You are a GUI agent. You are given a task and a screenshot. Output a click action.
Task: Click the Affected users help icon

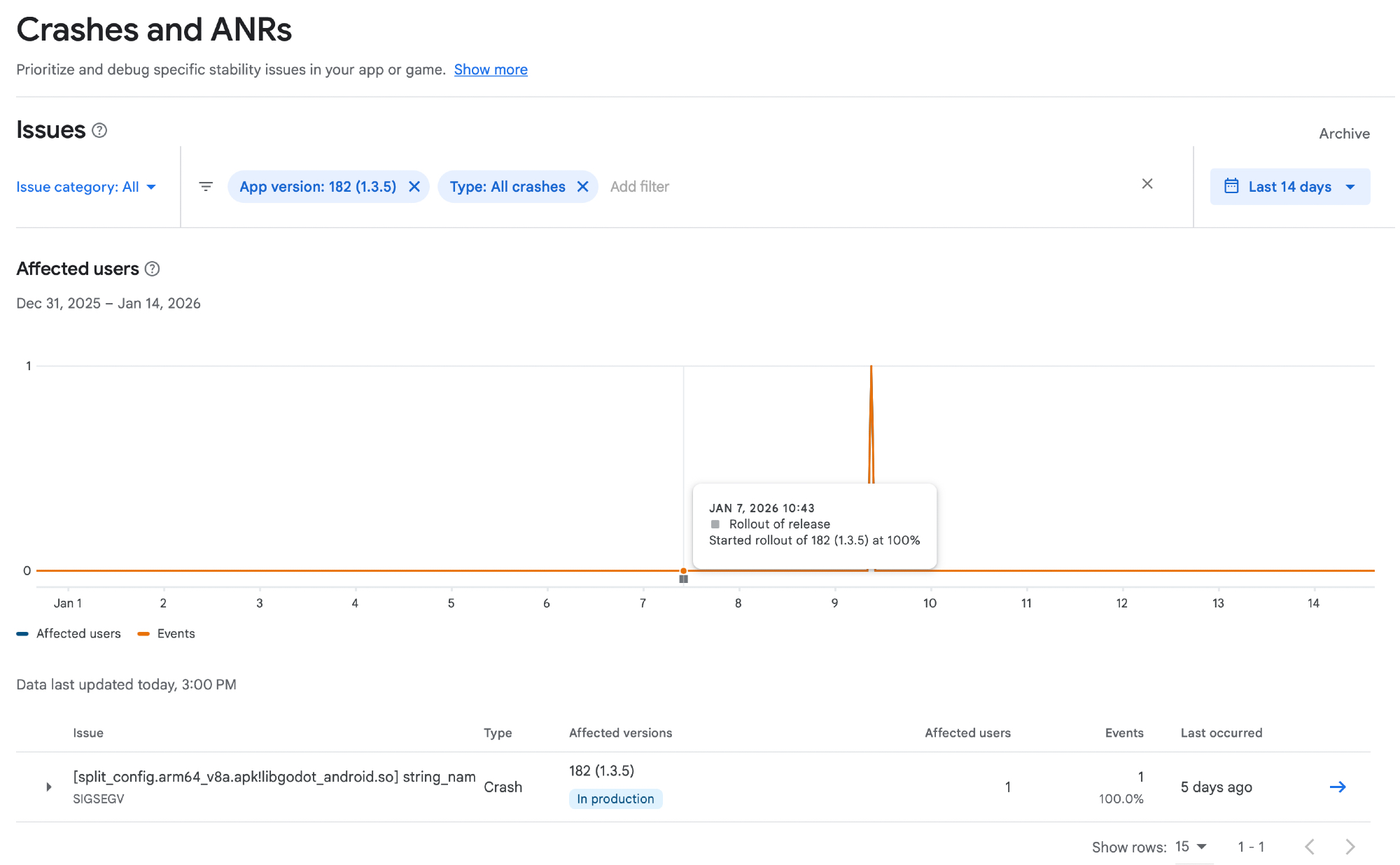tap(152, 269)
